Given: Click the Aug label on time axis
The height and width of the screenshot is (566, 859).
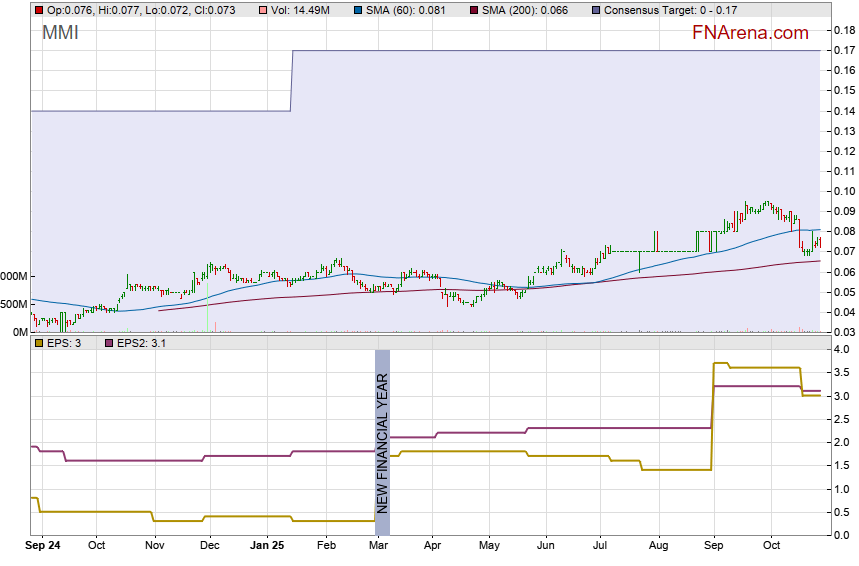Looking at the screenshot, I should point(658,547).
